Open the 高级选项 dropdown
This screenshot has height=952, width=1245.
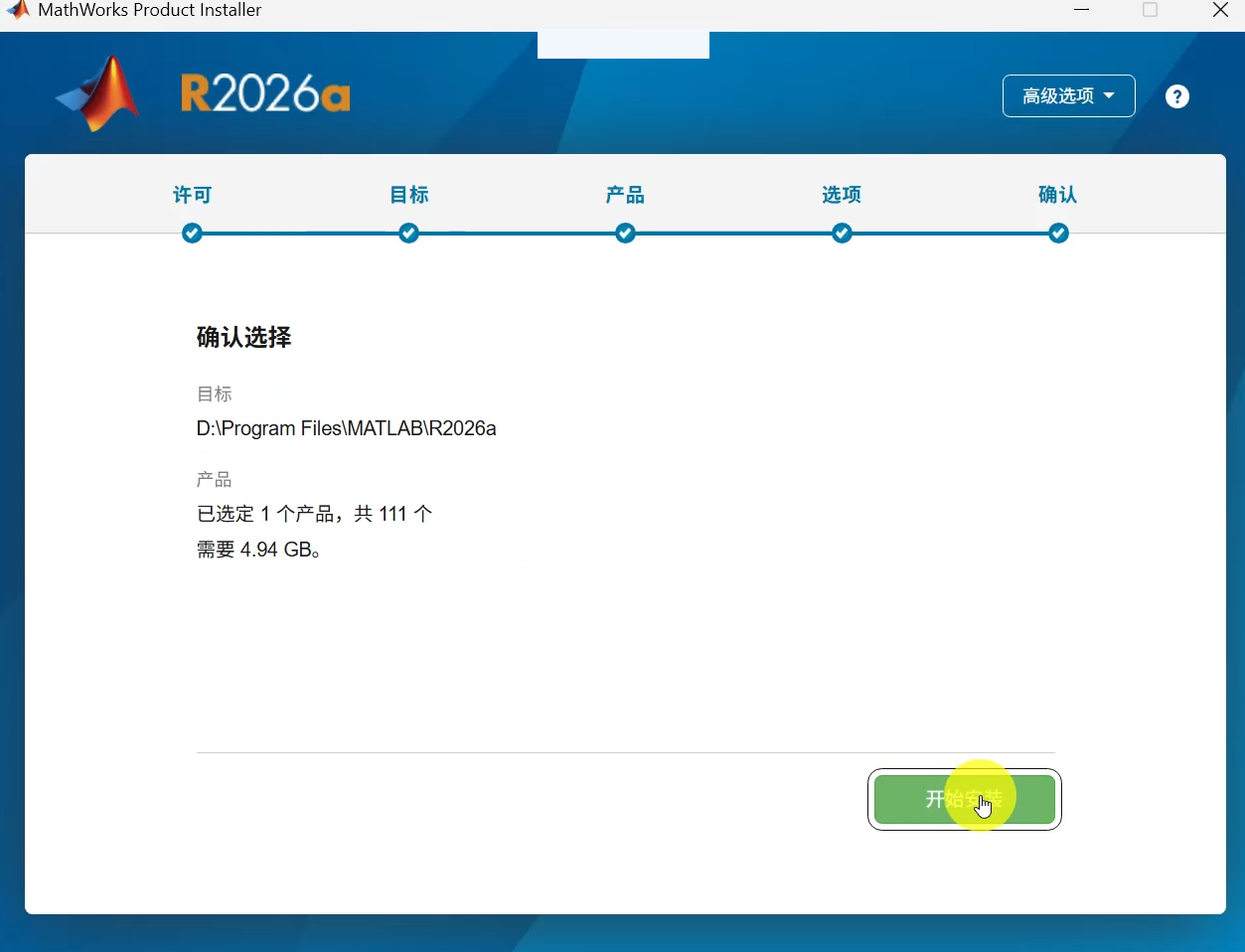point(1068,96)
